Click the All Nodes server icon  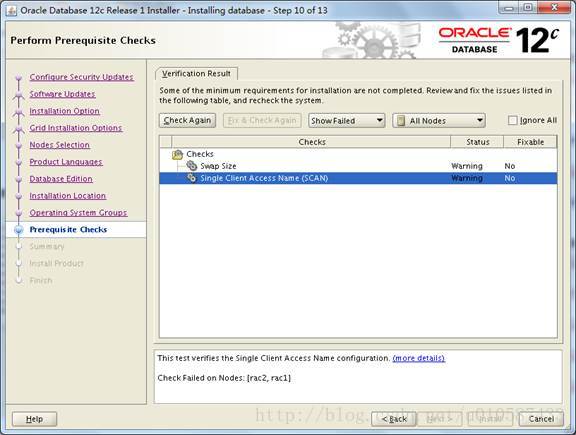pyautogui.click(x=401, y=121)
